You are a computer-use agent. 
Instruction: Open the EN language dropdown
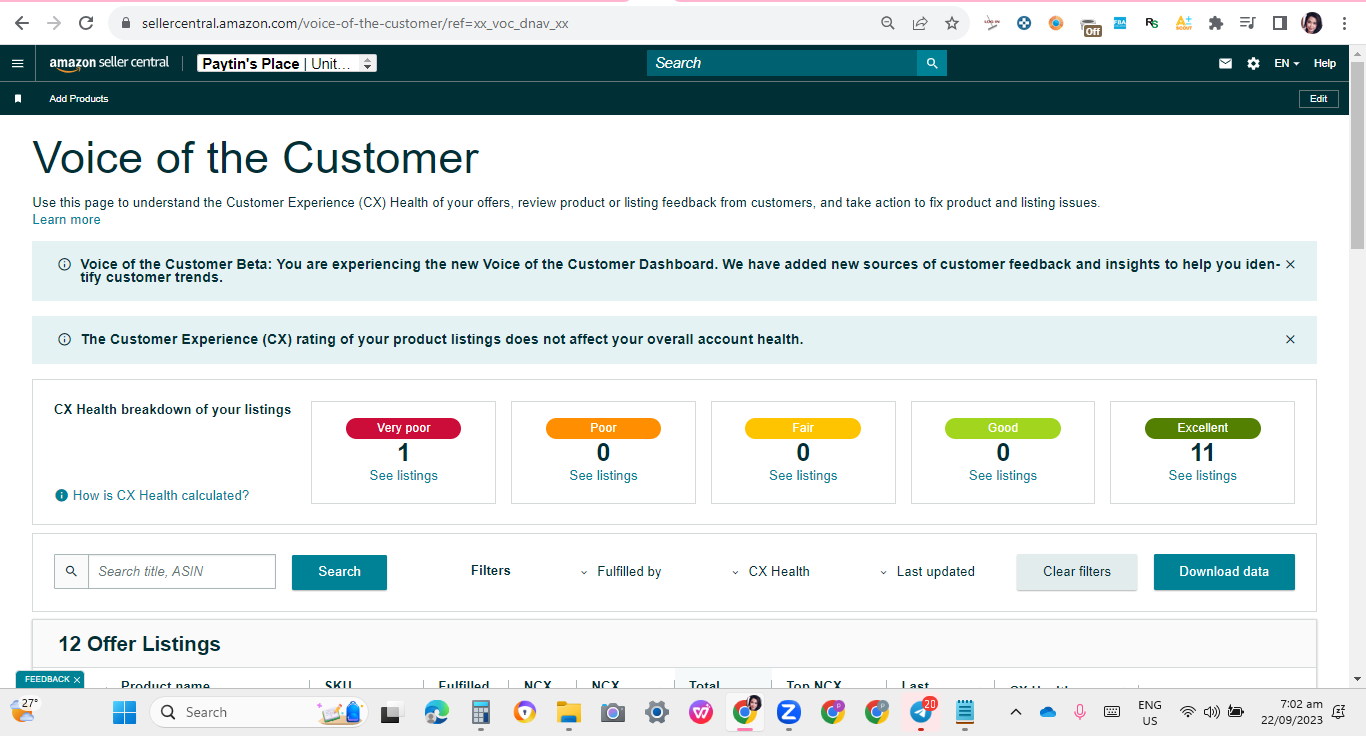click(x=1286, y=63)
